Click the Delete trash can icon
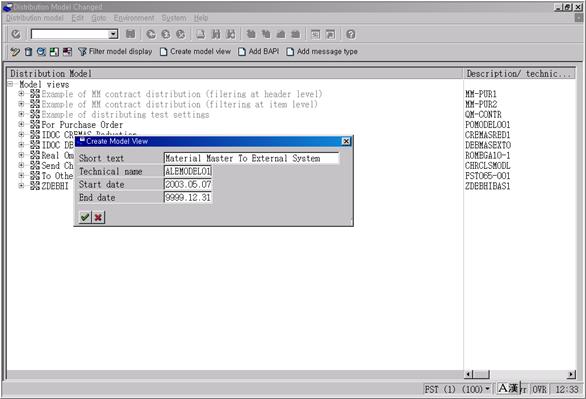Screen dimensions: 586x399 click(x=28, y=52)
